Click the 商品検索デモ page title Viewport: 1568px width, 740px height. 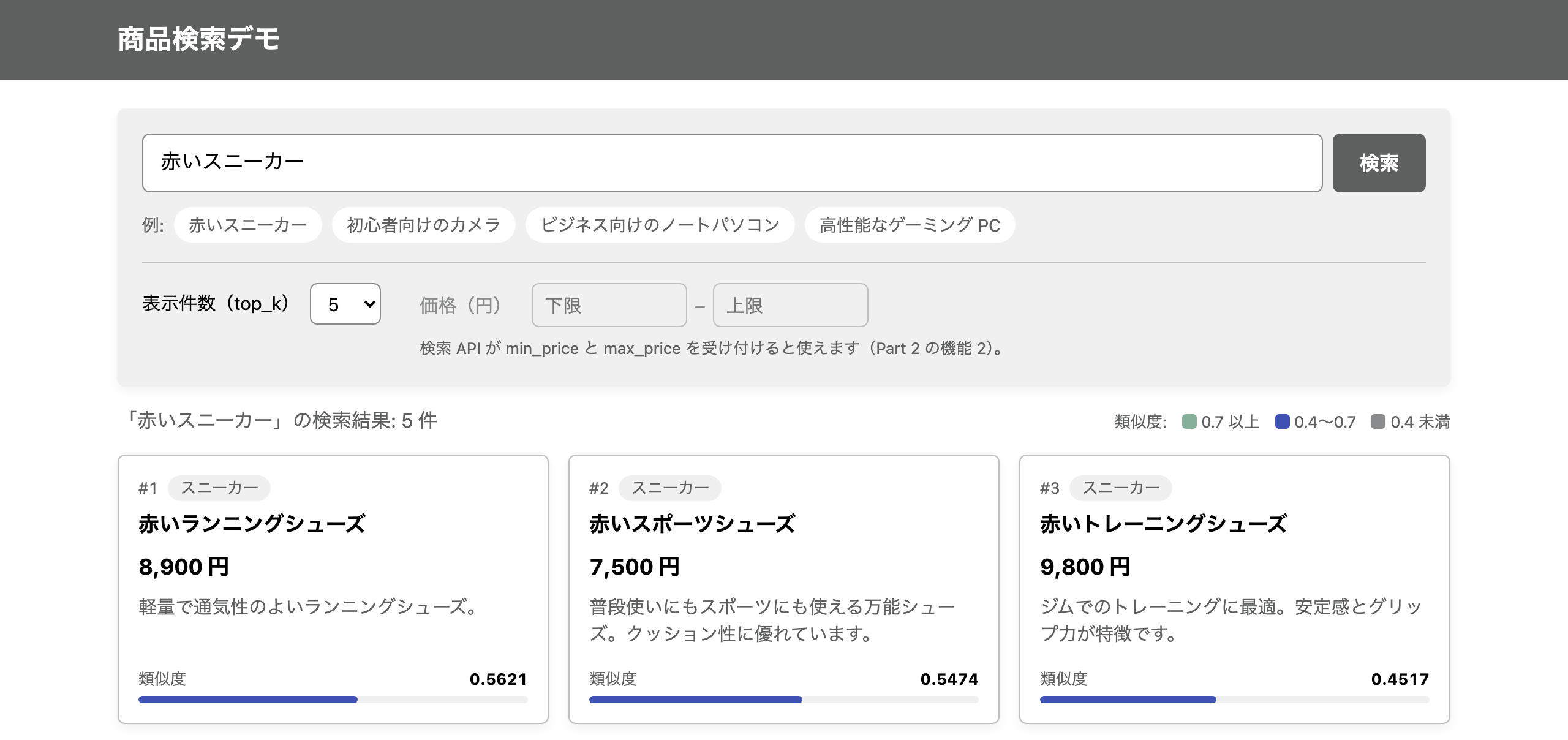(199, 39)
